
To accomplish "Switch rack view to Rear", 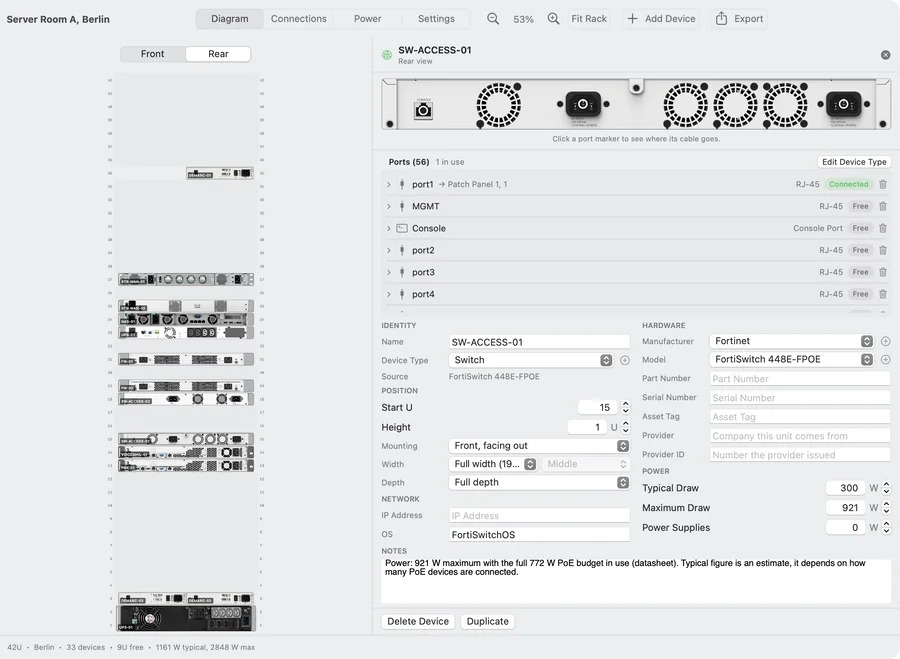I will (x=218, y=54).
